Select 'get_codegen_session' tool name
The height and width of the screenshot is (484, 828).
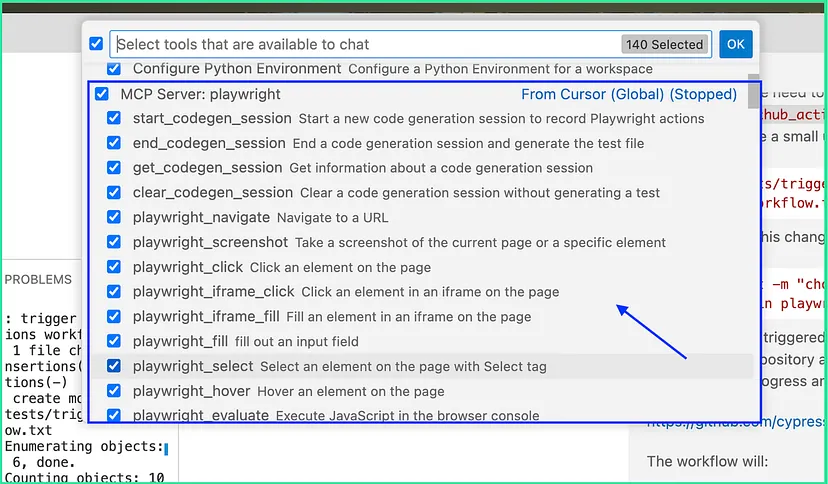[x=208, y=168]
